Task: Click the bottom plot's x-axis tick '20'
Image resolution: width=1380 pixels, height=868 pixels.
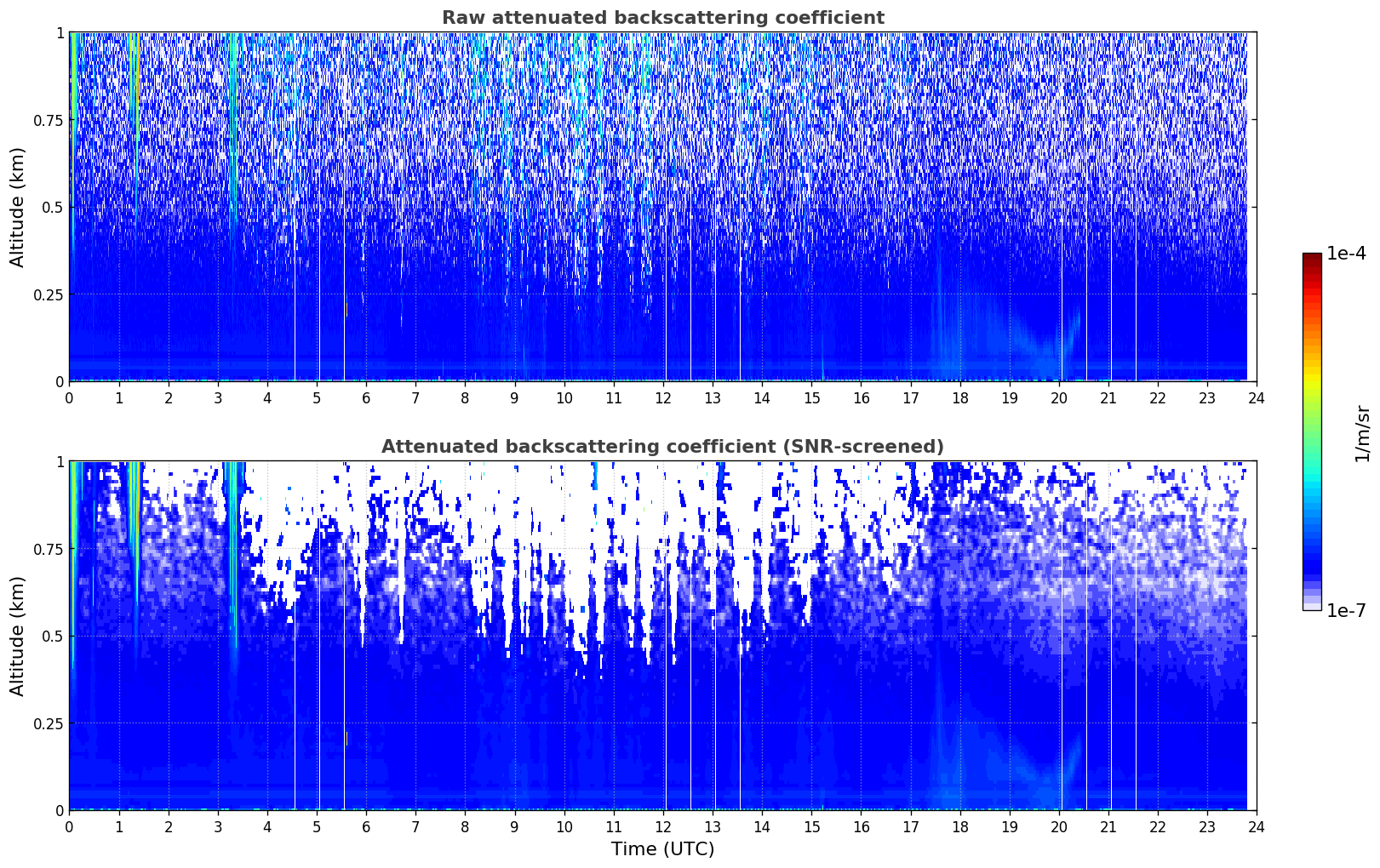Action: pyautogui.click(x=1058, y=826)
